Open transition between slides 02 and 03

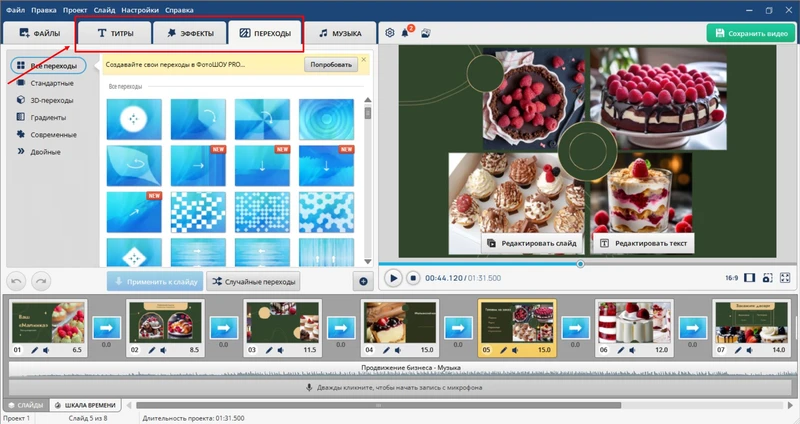coord(223,328)
